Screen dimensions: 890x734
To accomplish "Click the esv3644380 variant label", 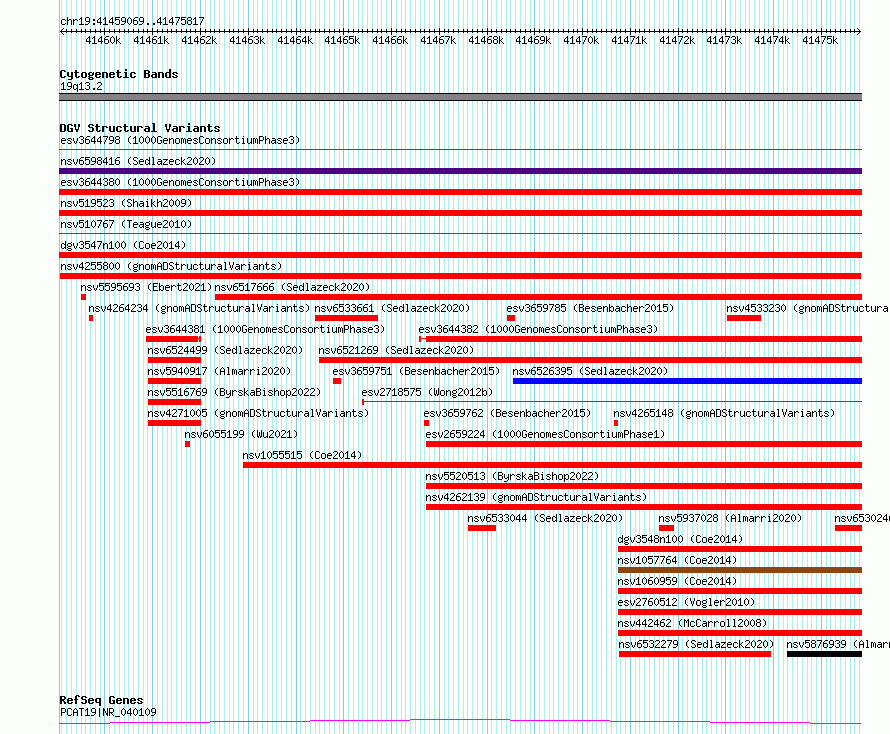I will (180, 182).
